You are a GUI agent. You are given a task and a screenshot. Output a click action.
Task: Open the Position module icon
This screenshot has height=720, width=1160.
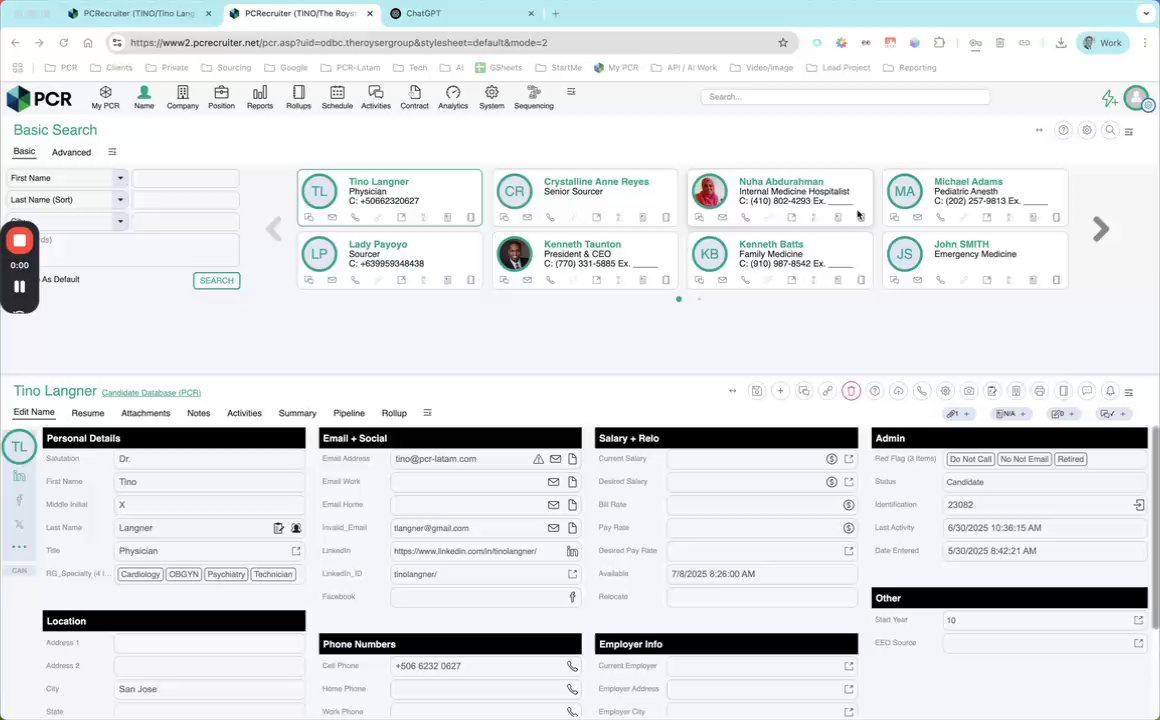(x=221, y=97)
